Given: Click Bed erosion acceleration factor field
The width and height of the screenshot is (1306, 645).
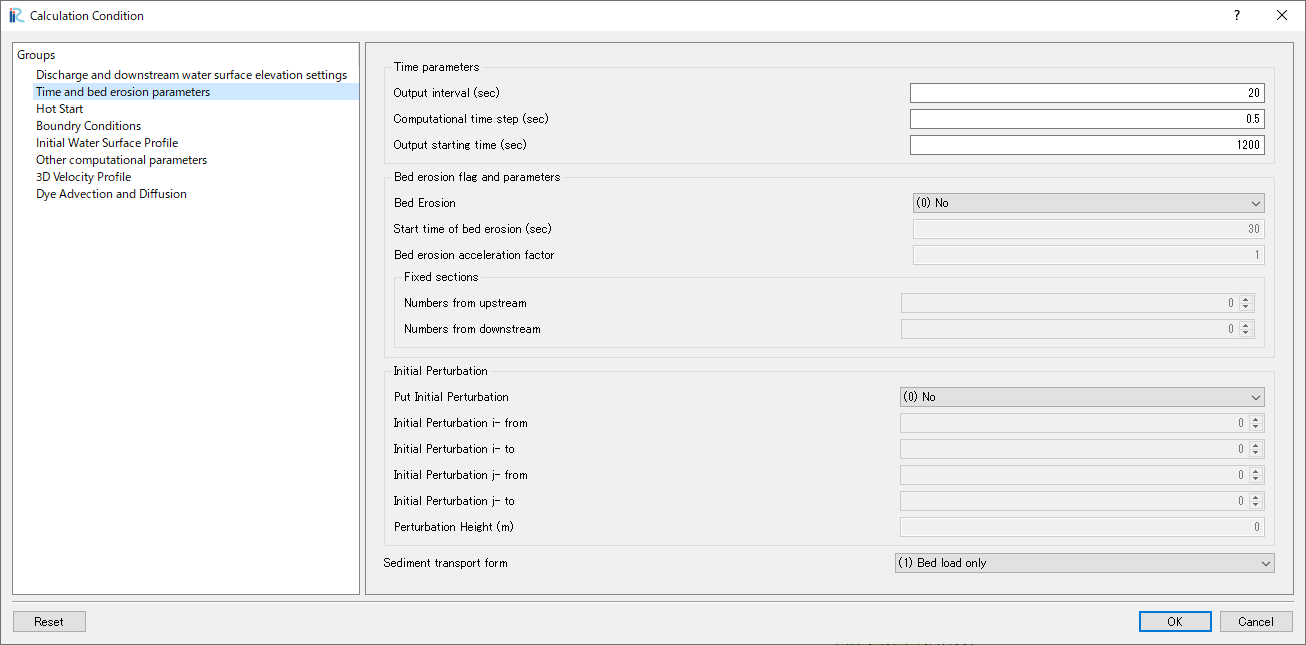Looking at the screenshot, I should [x=1089, y=255].
